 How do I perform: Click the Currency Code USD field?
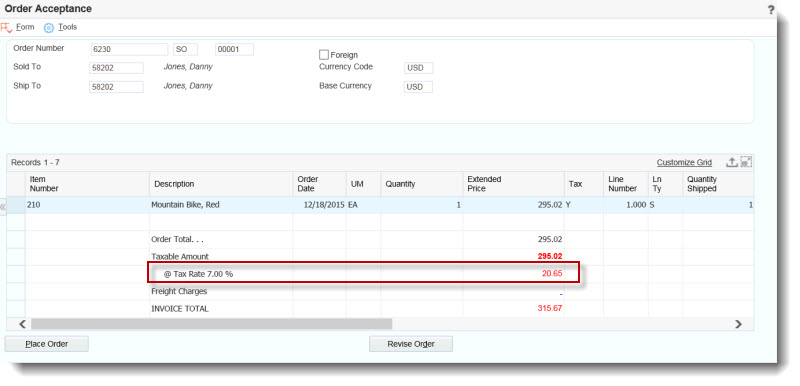(x=418, y=68)
